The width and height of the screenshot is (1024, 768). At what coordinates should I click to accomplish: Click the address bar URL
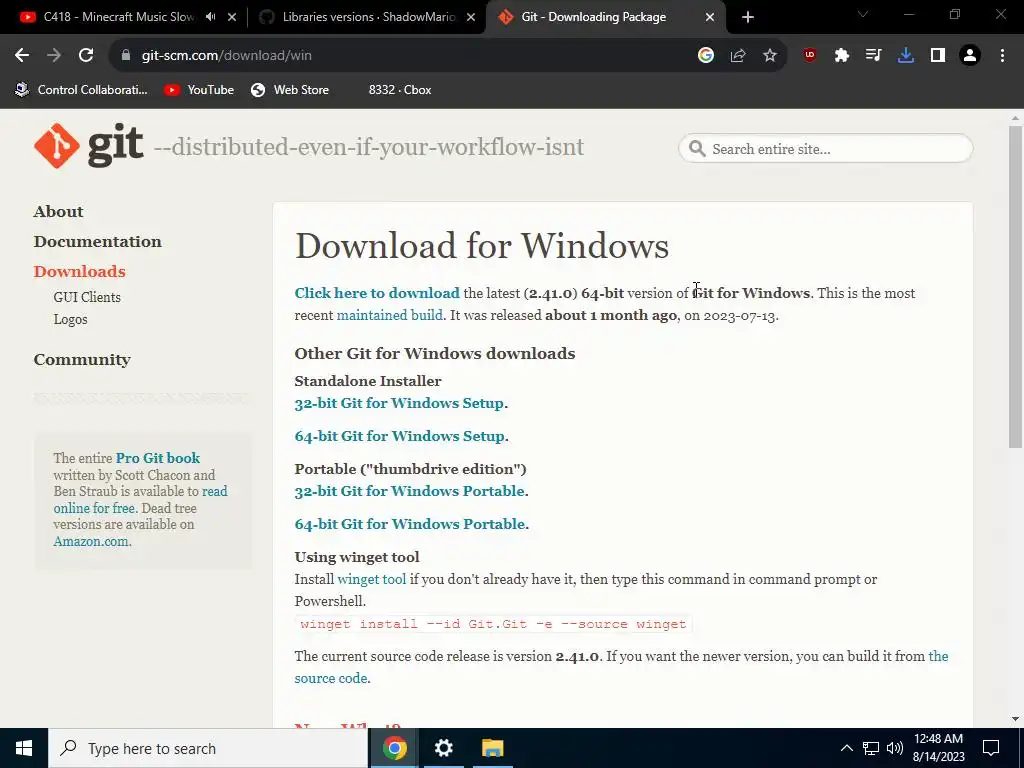(227, 56)
